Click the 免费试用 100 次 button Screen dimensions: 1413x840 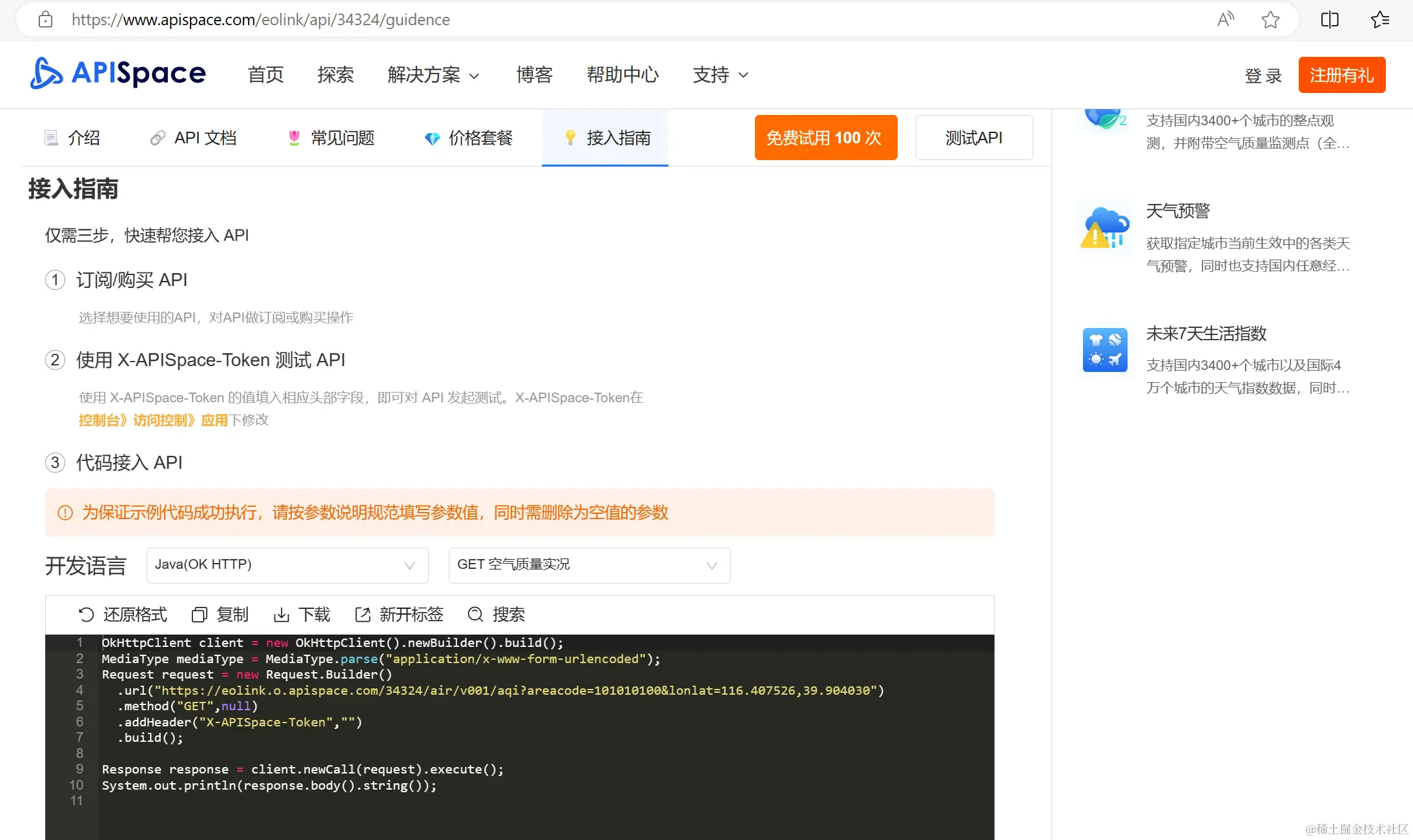[x=825, y=138]
